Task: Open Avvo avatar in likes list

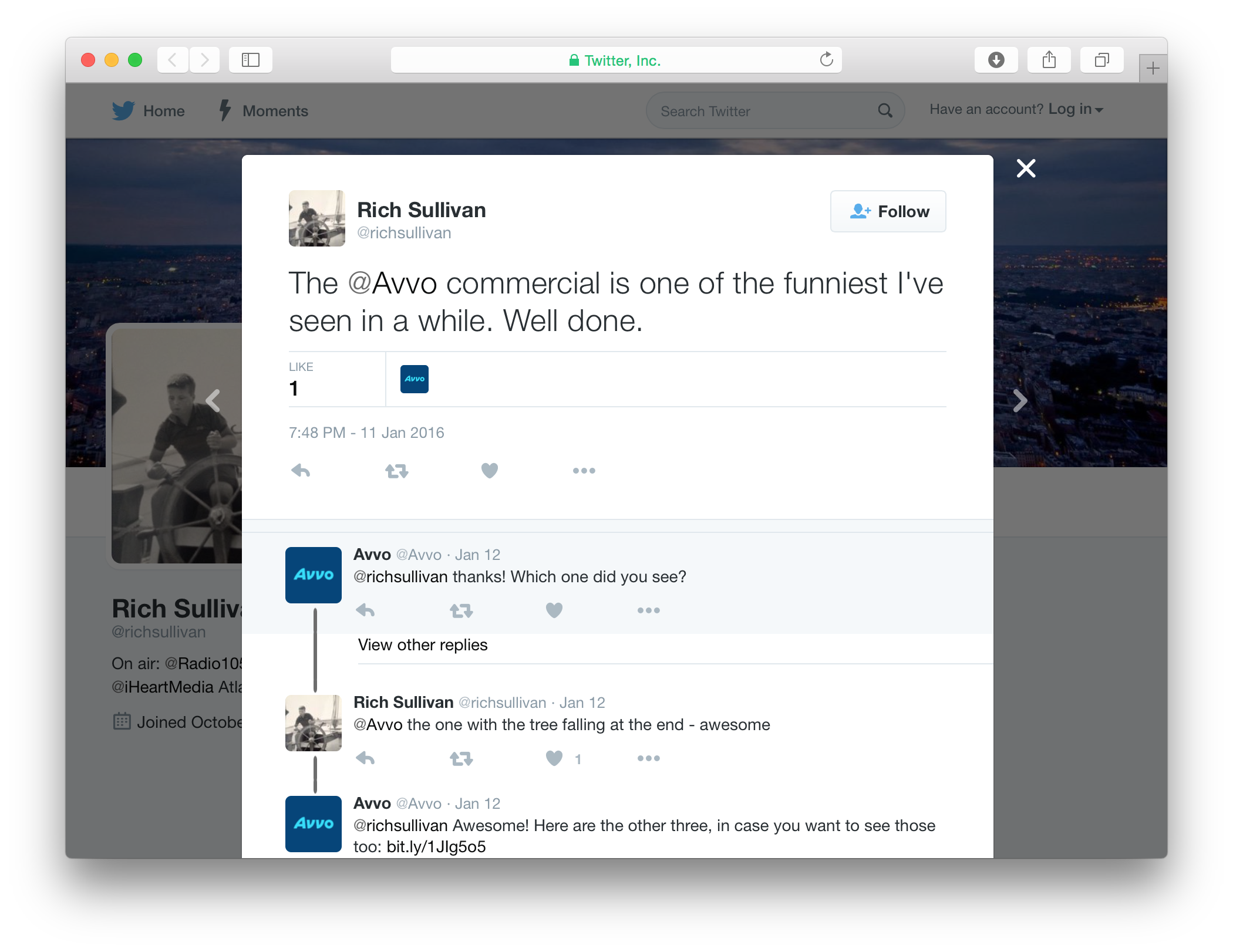Action: click(415, 379)
